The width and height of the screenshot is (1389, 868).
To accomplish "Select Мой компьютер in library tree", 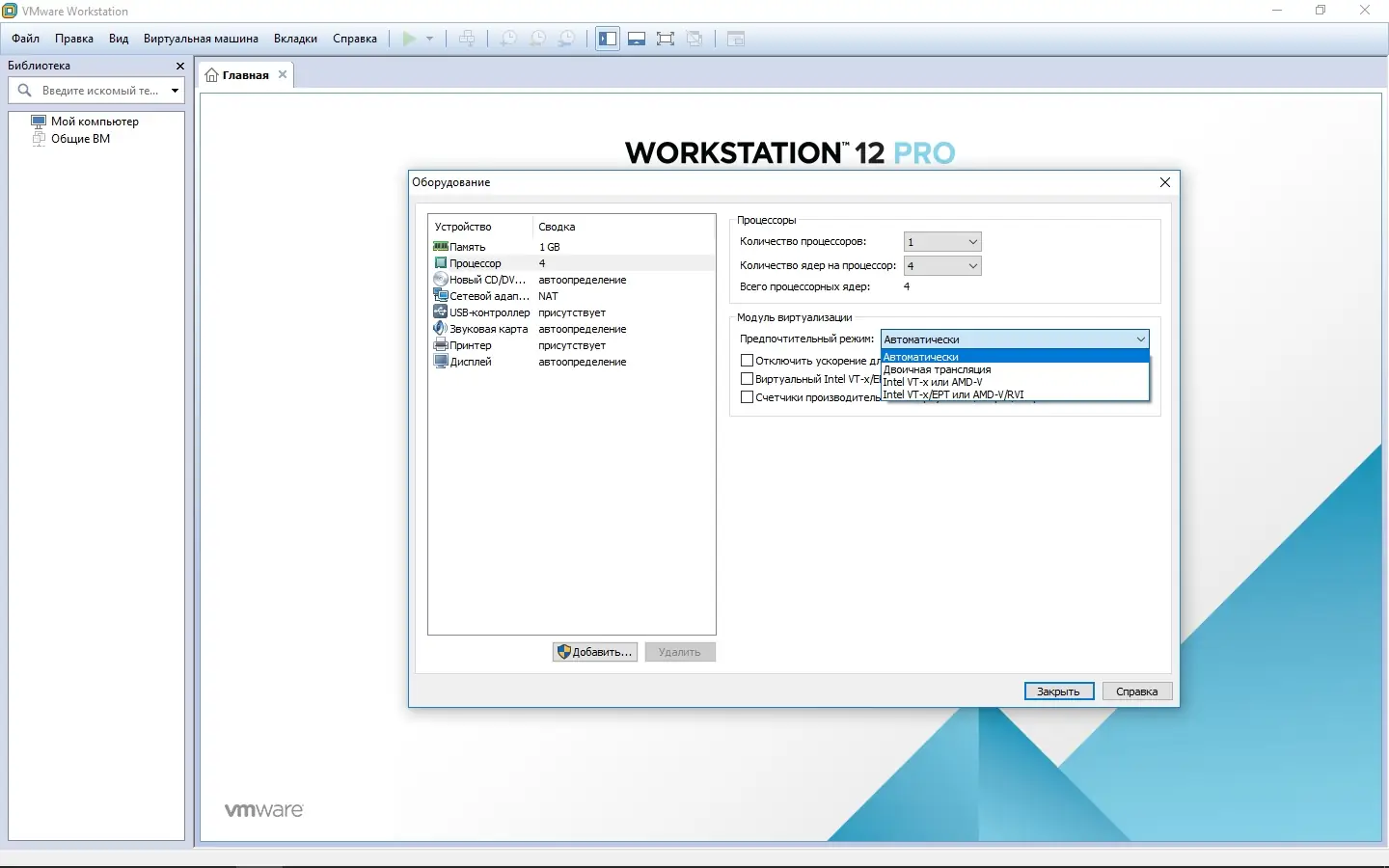I will 95,122.
